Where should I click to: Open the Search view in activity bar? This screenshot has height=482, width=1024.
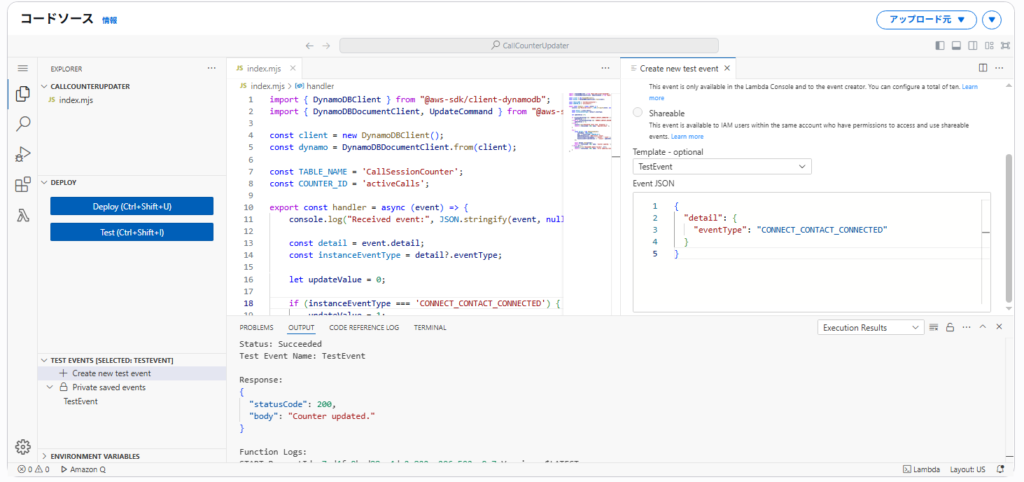23,124
